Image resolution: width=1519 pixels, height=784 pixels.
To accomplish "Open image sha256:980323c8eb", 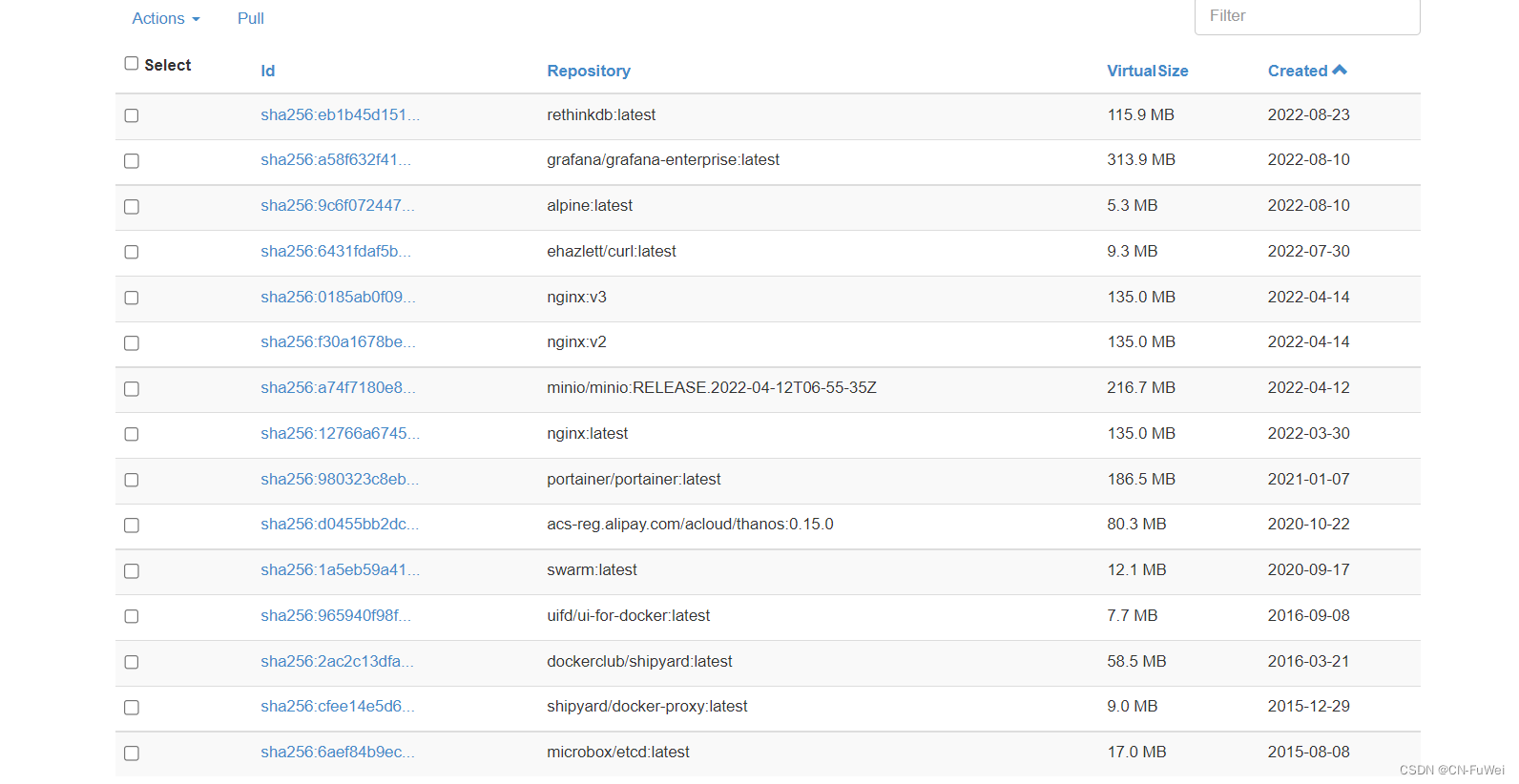I will pyautogui.click(x=340, y=479).
